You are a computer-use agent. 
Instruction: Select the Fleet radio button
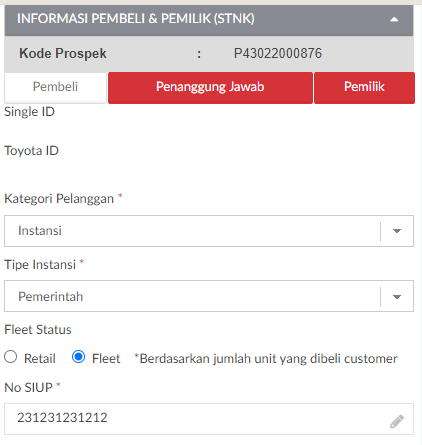[79, 357]
